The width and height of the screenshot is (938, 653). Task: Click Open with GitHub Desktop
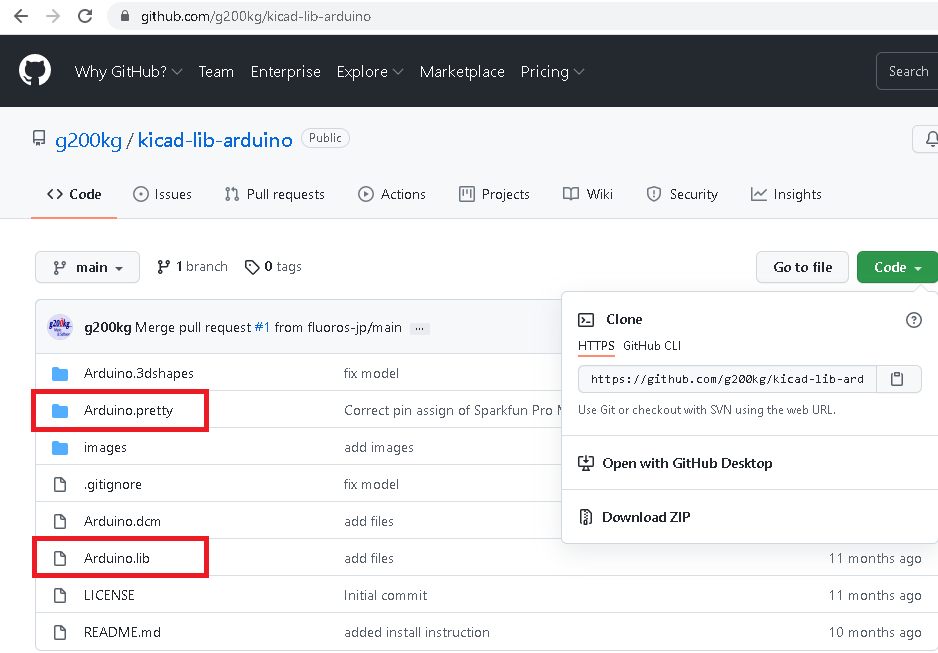coord(675,463)
